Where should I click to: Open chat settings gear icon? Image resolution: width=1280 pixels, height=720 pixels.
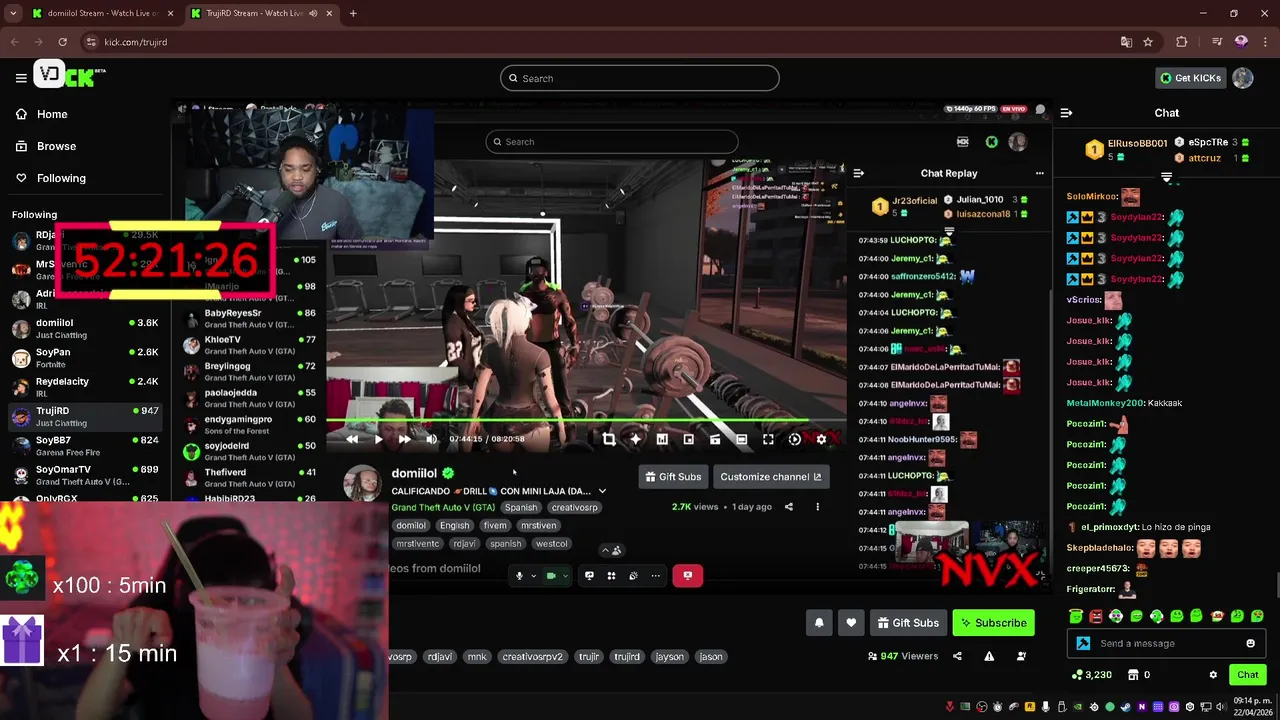pyautogui.click(x=1213, y=675)
